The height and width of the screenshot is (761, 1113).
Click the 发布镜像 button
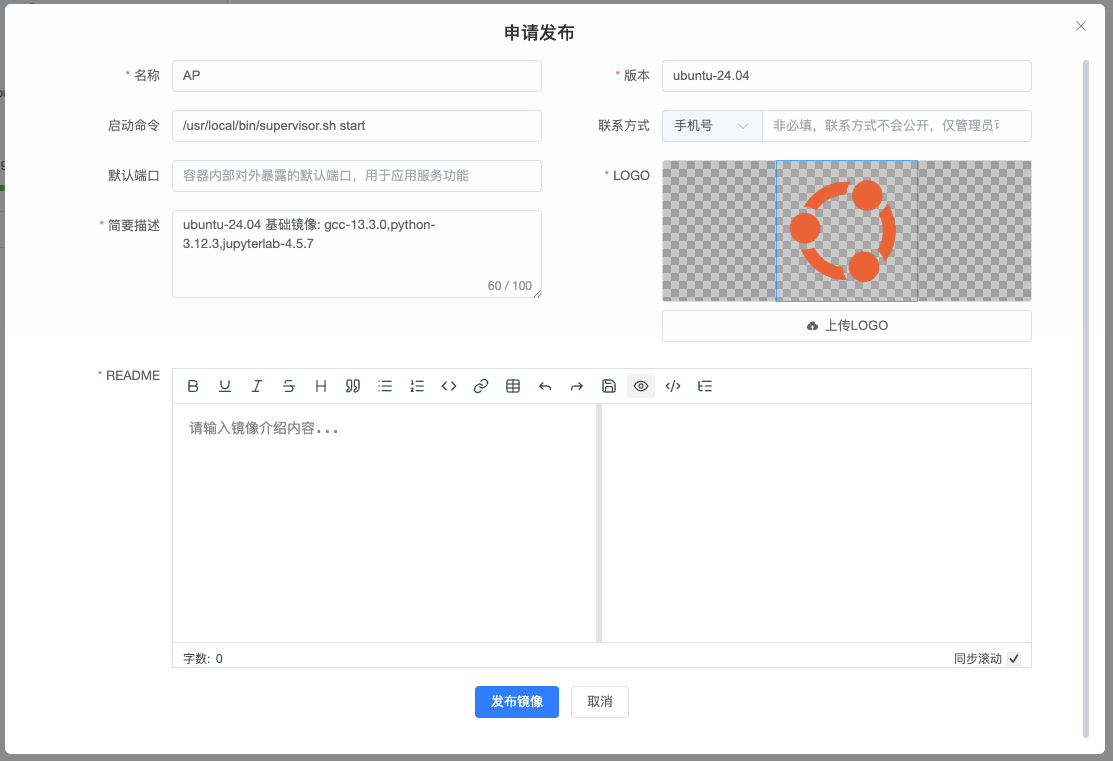[x=517, y=702]
